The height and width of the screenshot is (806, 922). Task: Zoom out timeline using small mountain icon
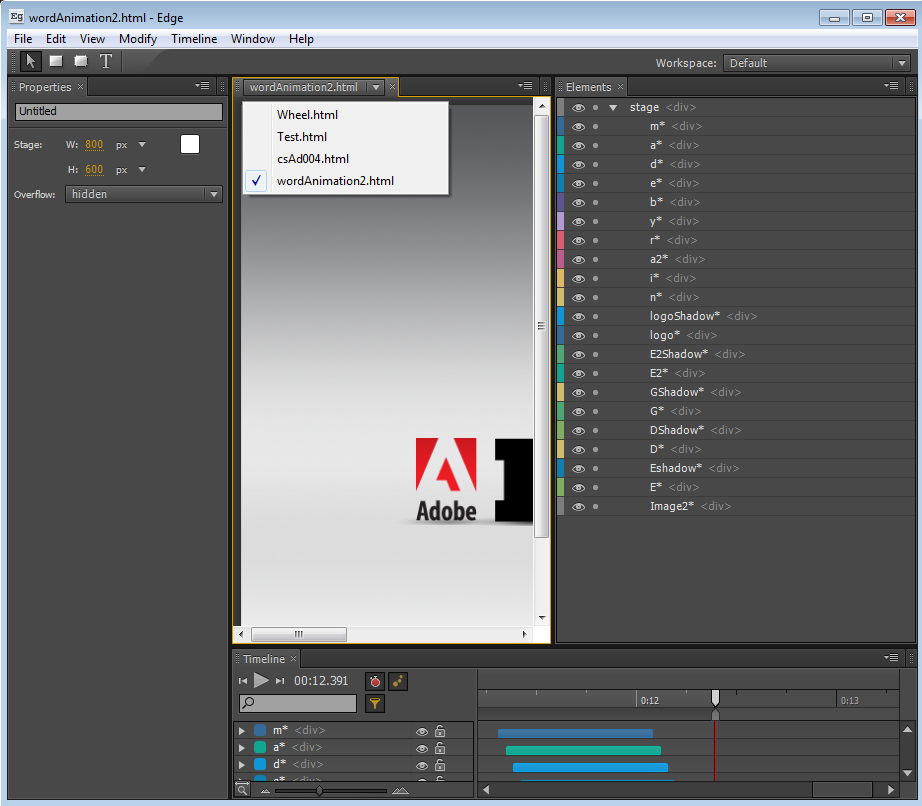tap(265, 791)
